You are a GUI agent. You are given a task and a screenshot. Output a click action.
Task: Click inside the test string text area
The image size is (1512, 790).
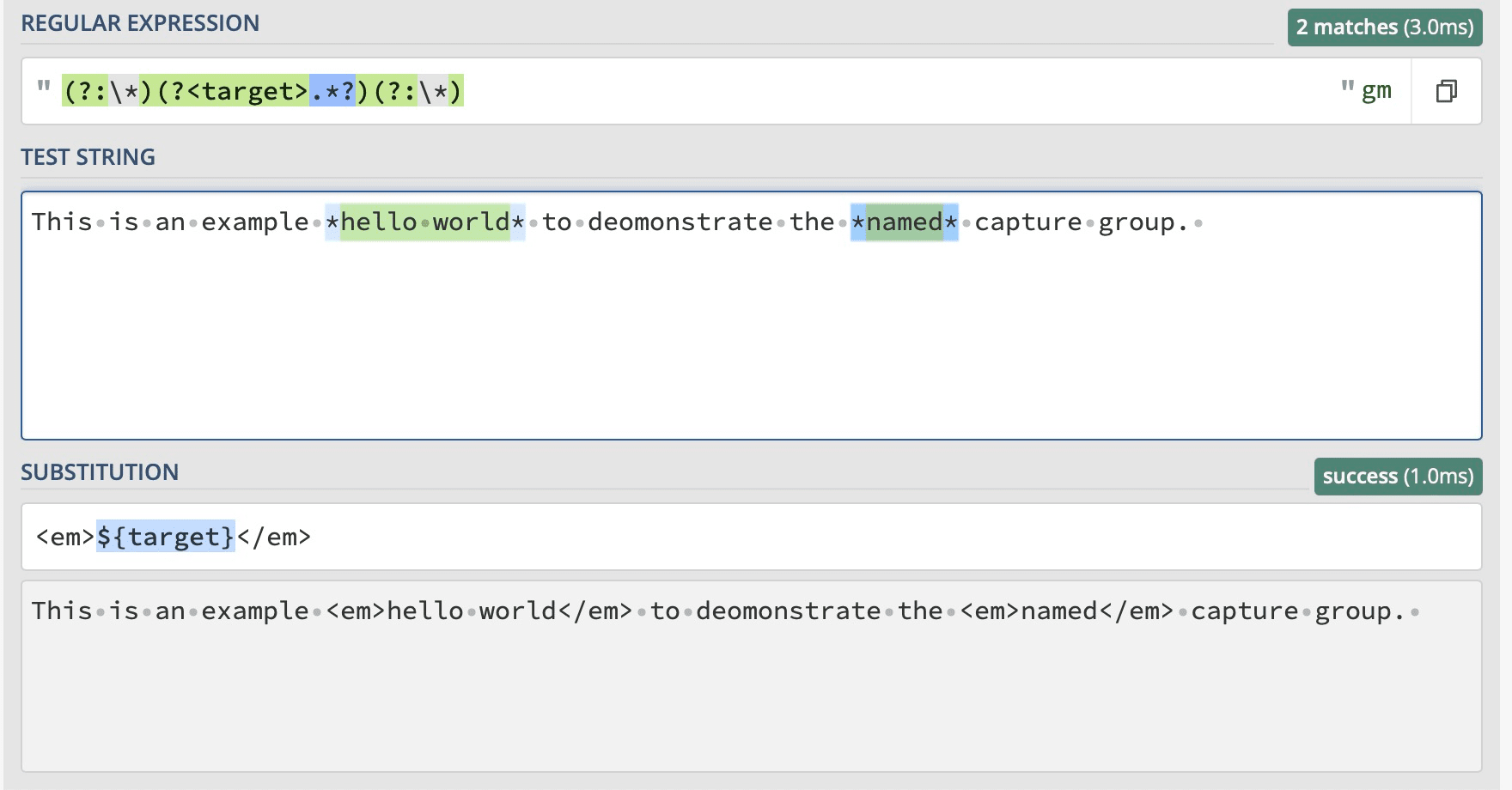click(752, 315)
